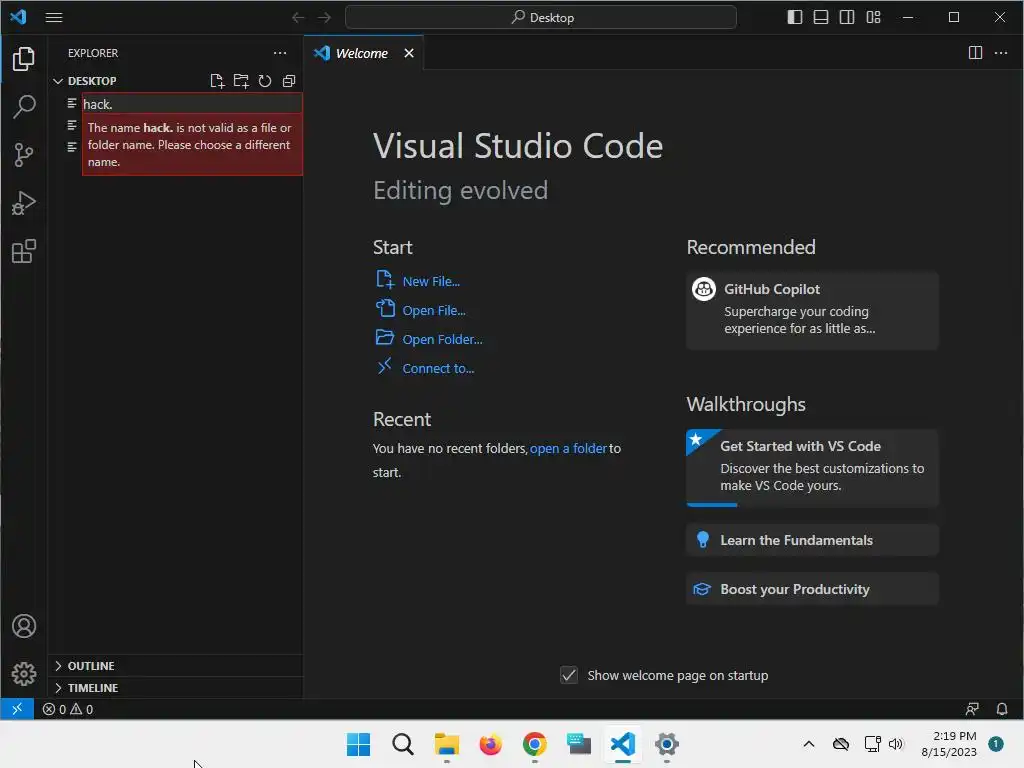This screenshot has height=768, width=1024.
Task: Open File Explorer from the taskbar
Action: [447, 744]
